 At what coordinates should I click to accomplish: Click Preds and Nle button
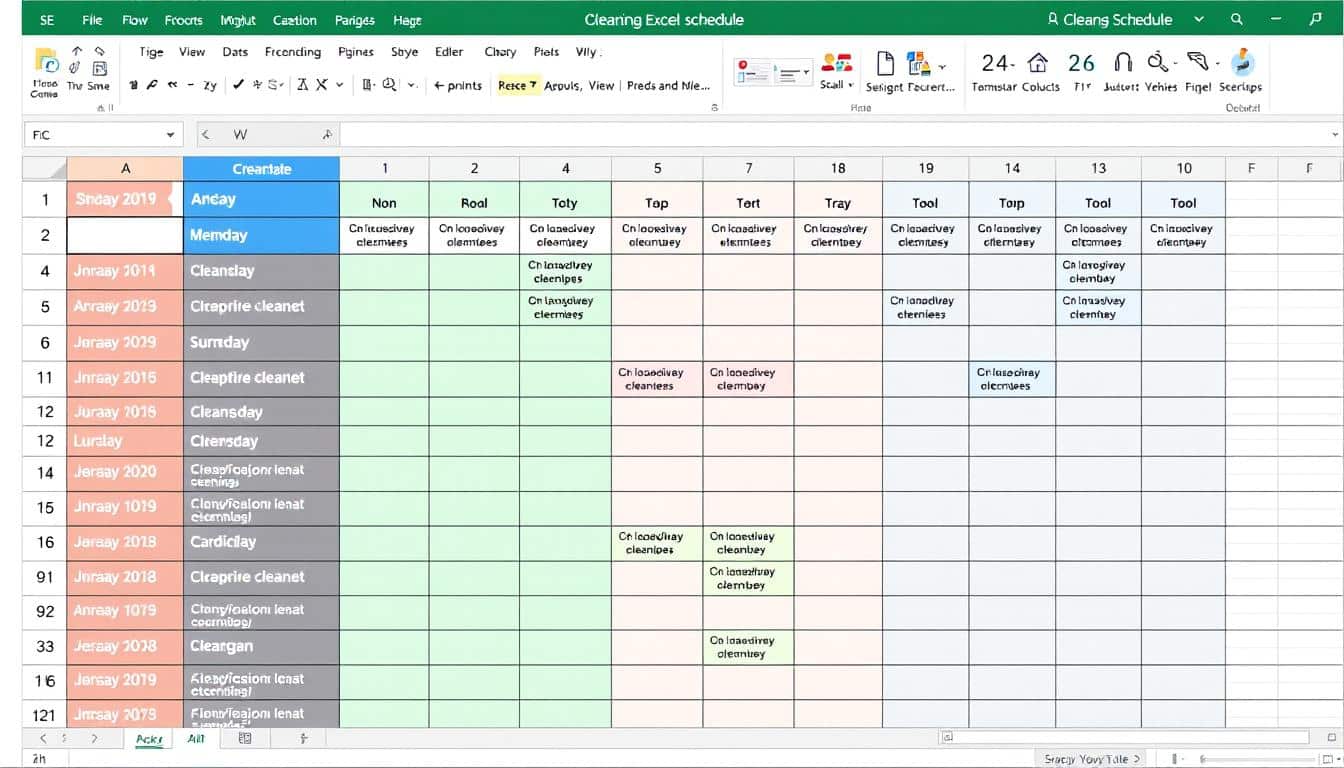click(668, 85)
